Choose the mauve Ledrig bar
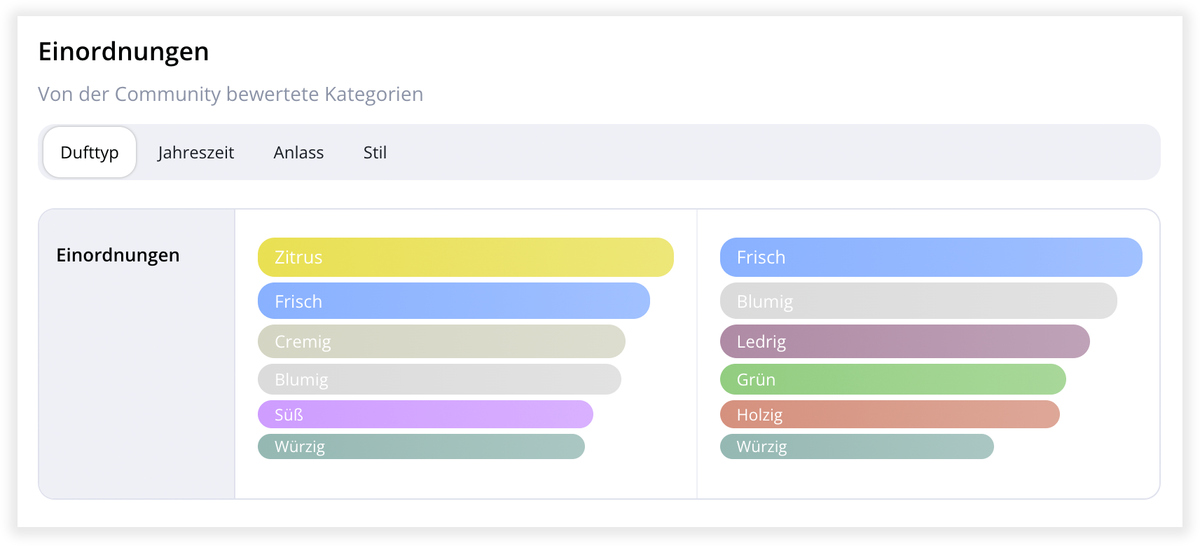 click(904, 341)
